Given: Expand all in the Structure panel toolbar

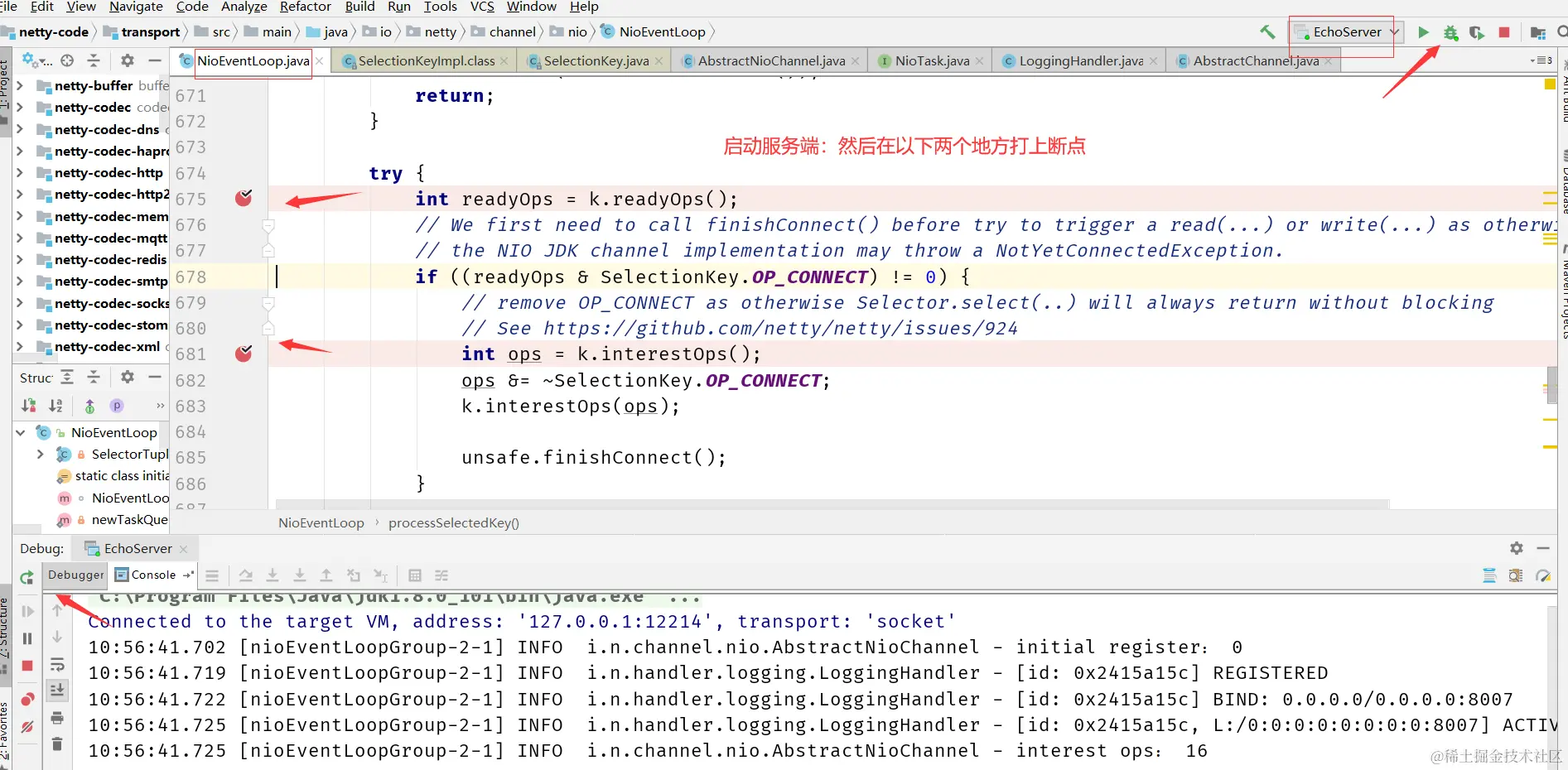Looking at the screenshot, I should [67, 377].
